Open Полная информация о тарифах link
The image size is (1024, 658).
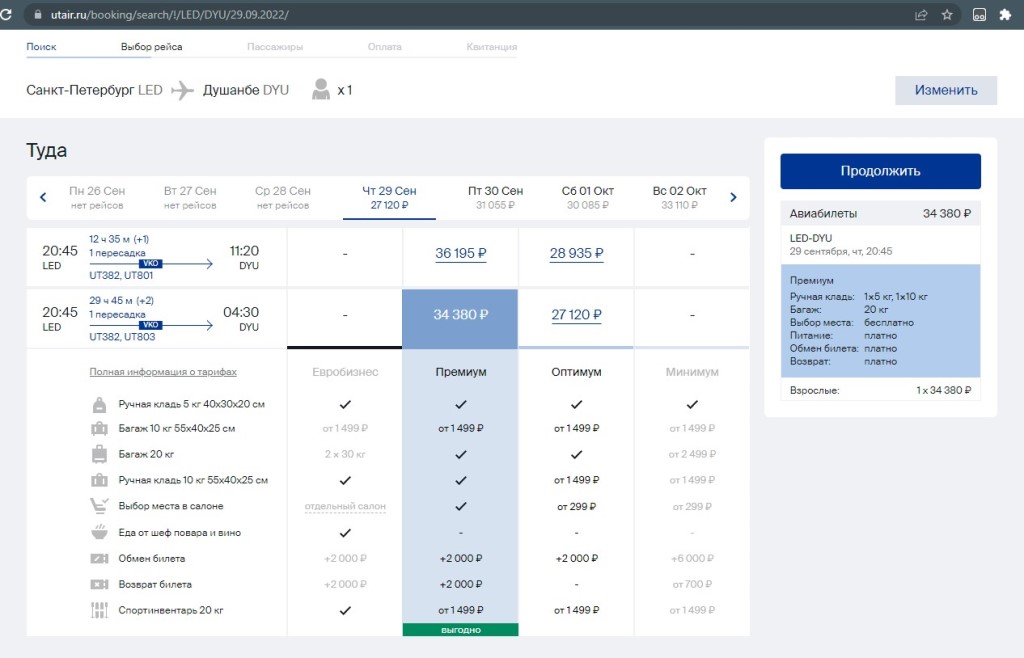coord(163,372)
